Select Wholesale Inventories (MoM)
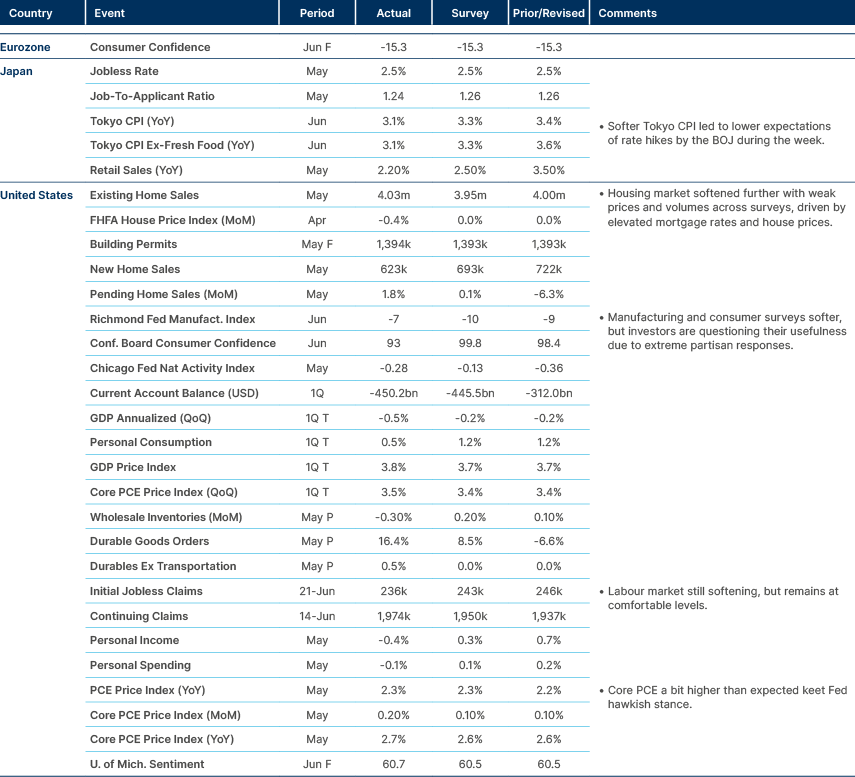Viewport: 855px width, 777px height. (166, 517)
